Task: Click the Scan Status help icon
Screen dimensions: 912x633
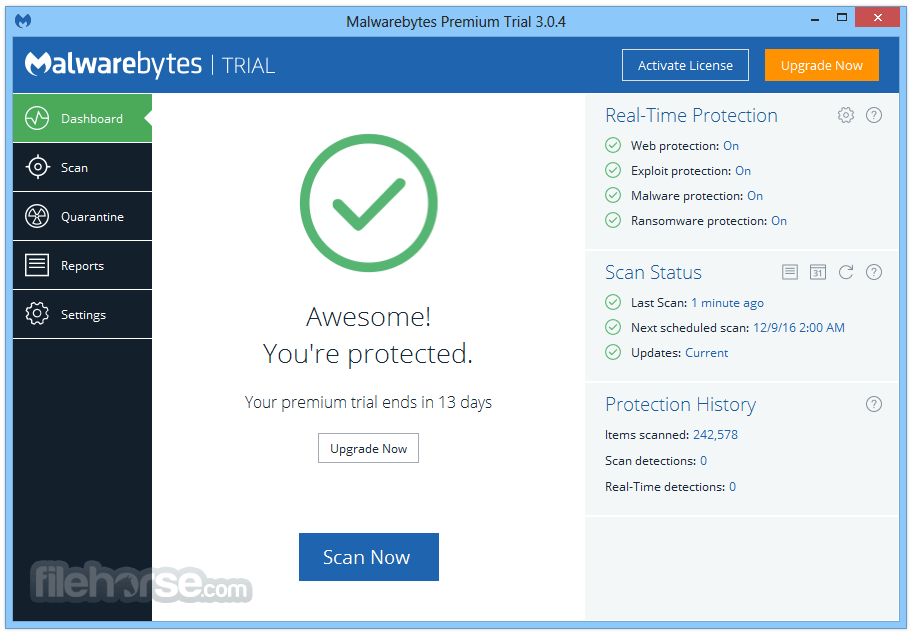Action: (873, 271)
